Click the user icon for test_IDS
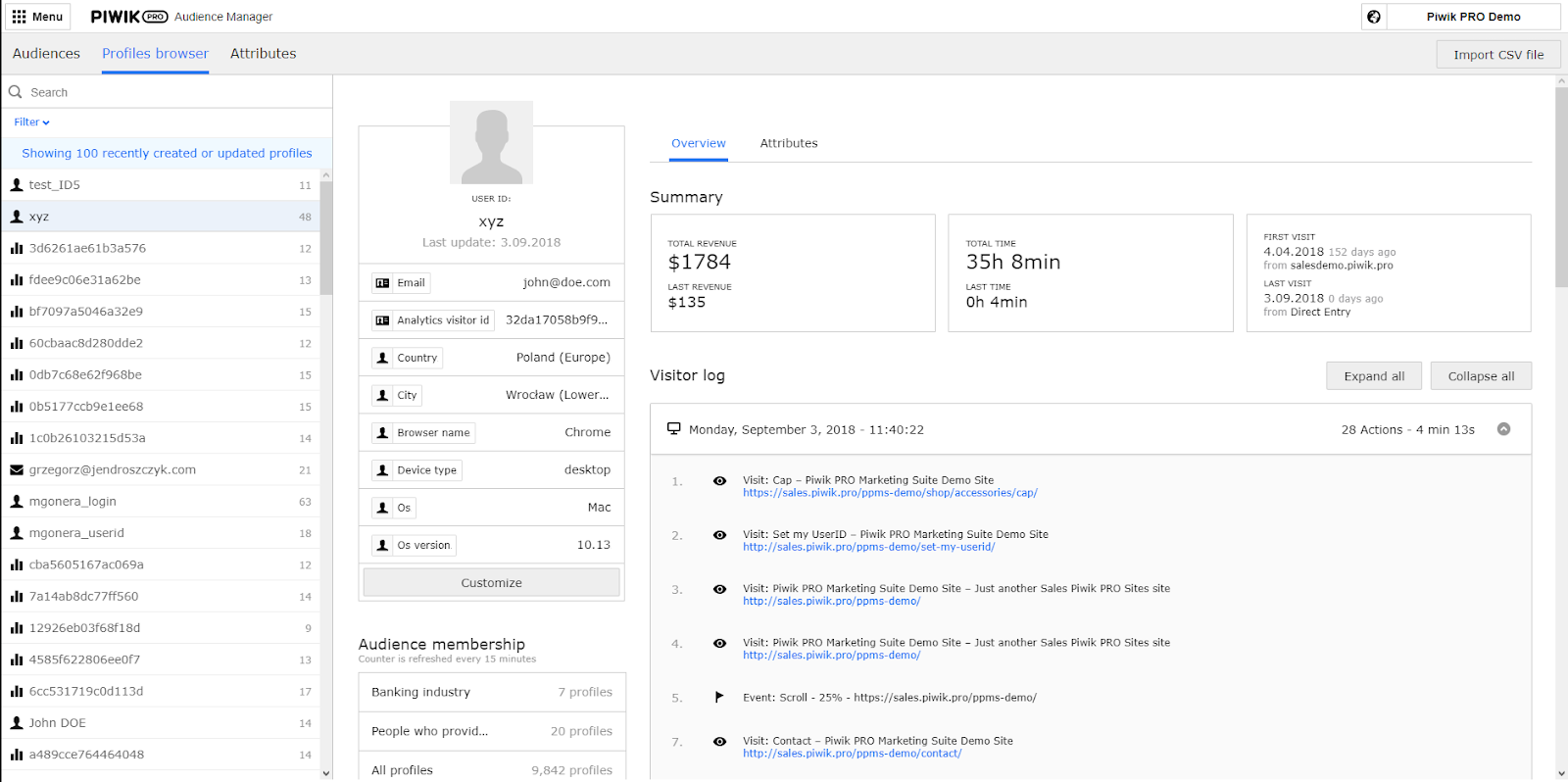The image size is (1568, 782). coord(17,185)
